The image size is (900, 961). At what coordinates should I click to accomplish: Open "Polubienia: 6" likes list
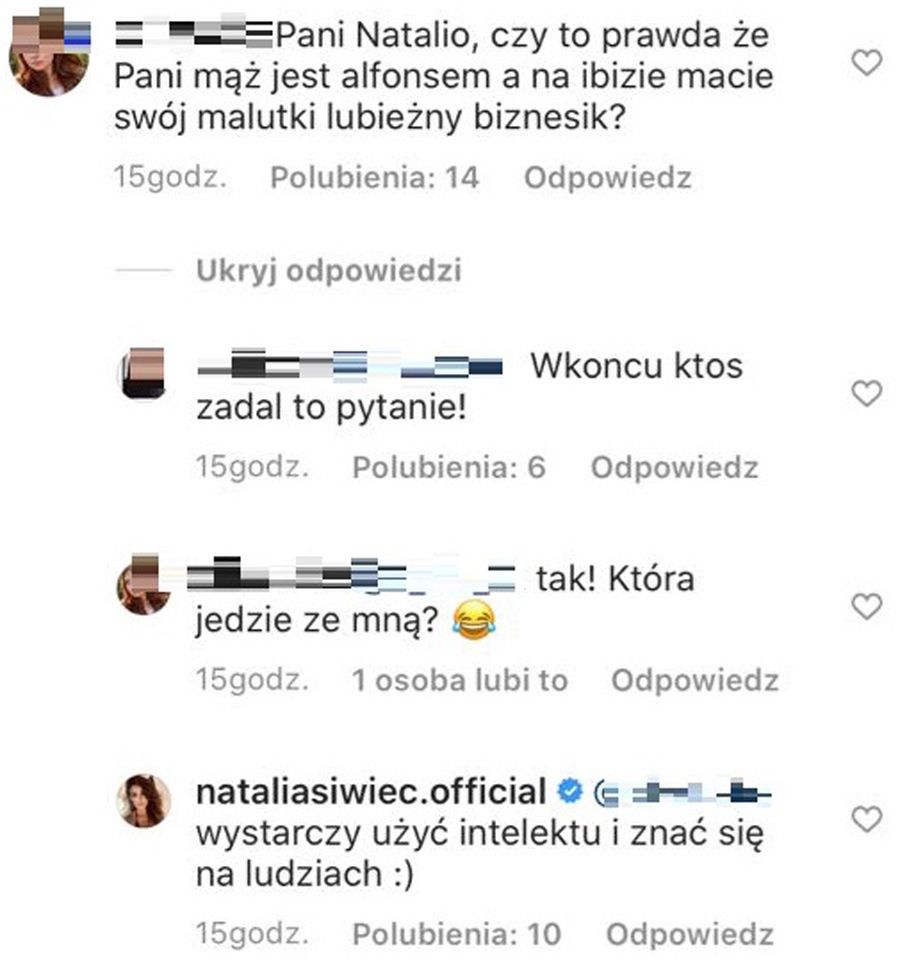(x=449, y=468)
